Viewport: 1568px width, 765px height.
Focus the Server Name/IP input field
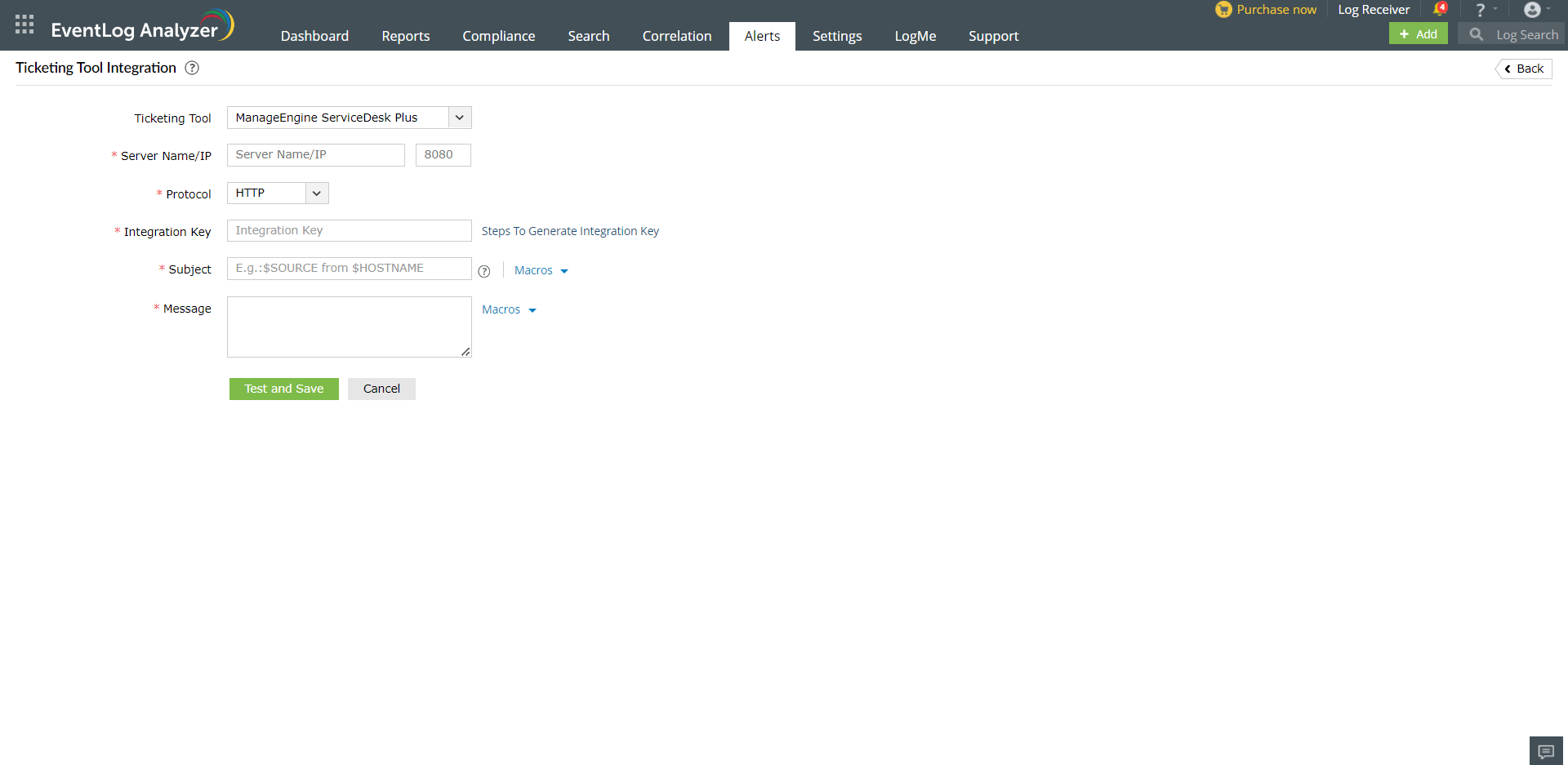click(x=316, y=155)
